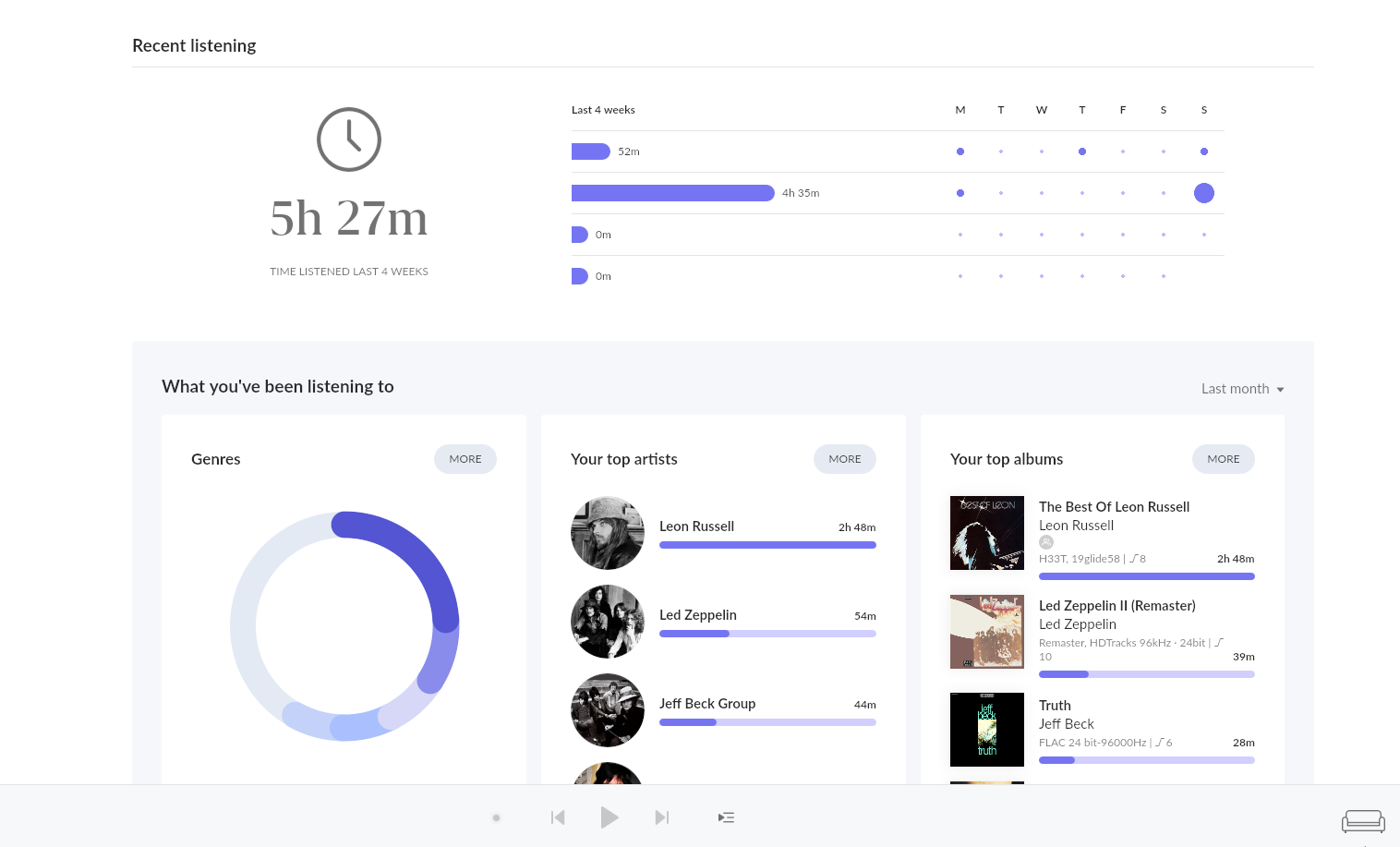This screenshot has width=1400, height=847.
Task: Click the Last 4 weeks label
Action: pos(603,110)
